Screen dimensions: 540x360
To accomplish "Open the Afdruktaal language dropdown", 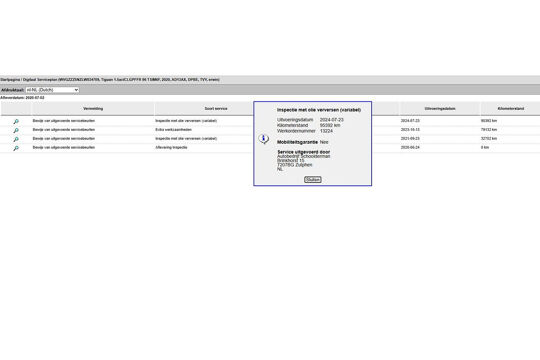I will coord(52,90).
